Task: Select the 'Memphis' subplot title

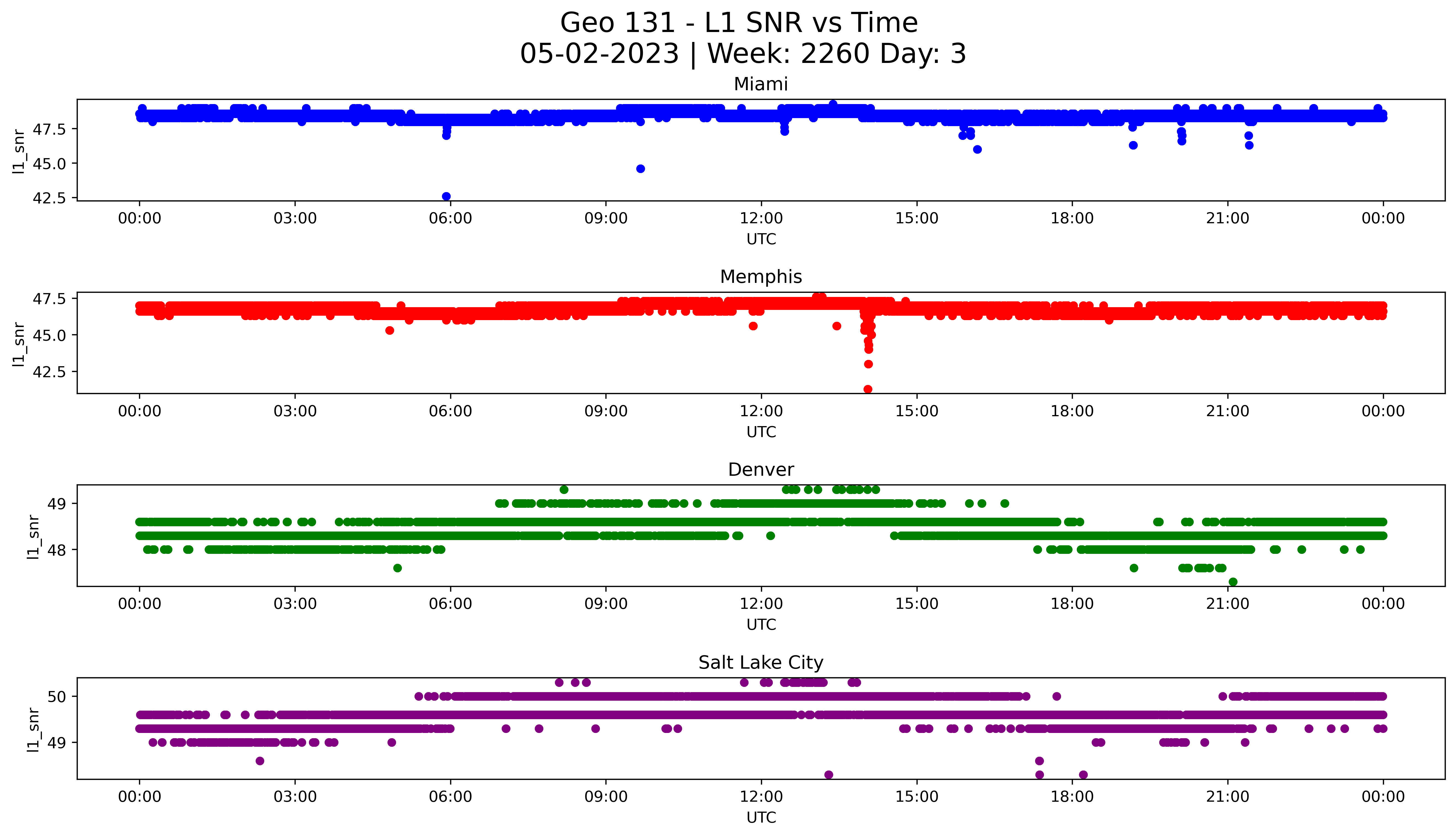Action: tap(761, 277)
